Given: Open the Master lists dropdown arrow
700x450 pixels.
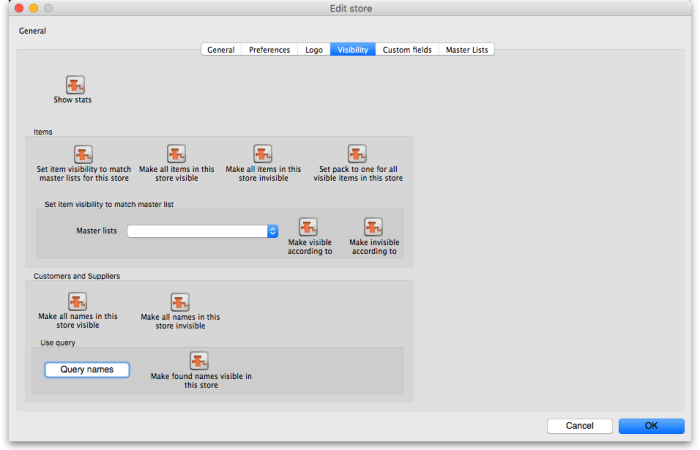Looking at the screenshot, I should (x=272, y=231).
